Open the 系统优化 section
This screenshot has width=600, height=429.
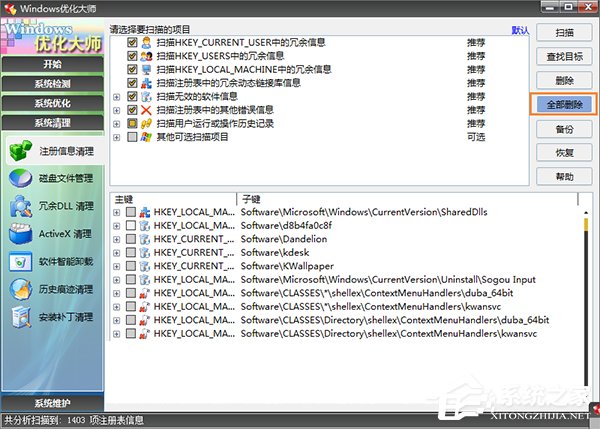coord(52,103)
